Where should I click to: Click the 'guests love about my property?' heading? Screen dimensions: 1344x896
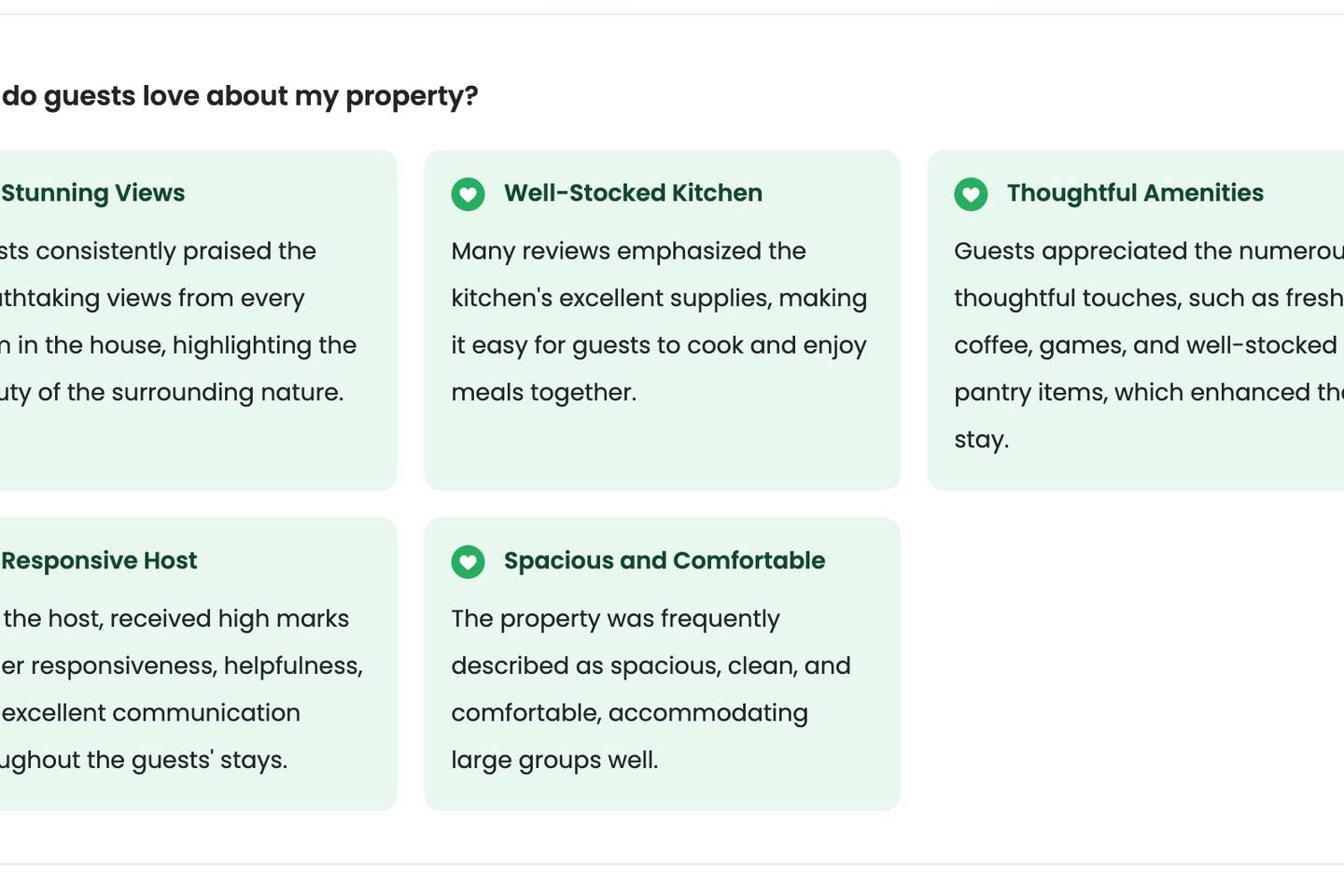(241, 96)
